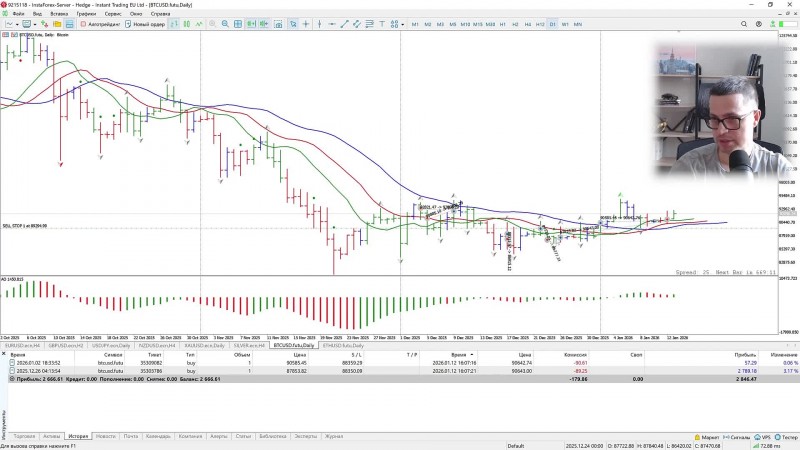This screenshot has height=450, width=800.
Task: Expand the objects dropdown arrow
Action: tap(403, 24)
